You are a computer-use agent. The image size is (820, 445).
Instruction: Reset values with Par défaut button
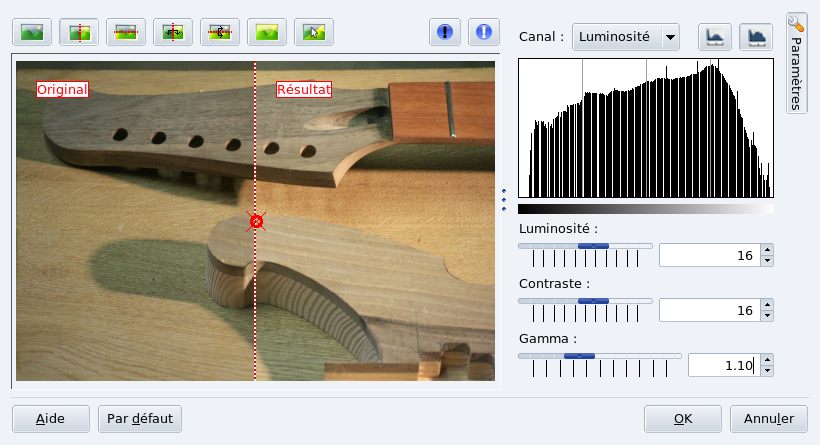click(x=140, y=418)
